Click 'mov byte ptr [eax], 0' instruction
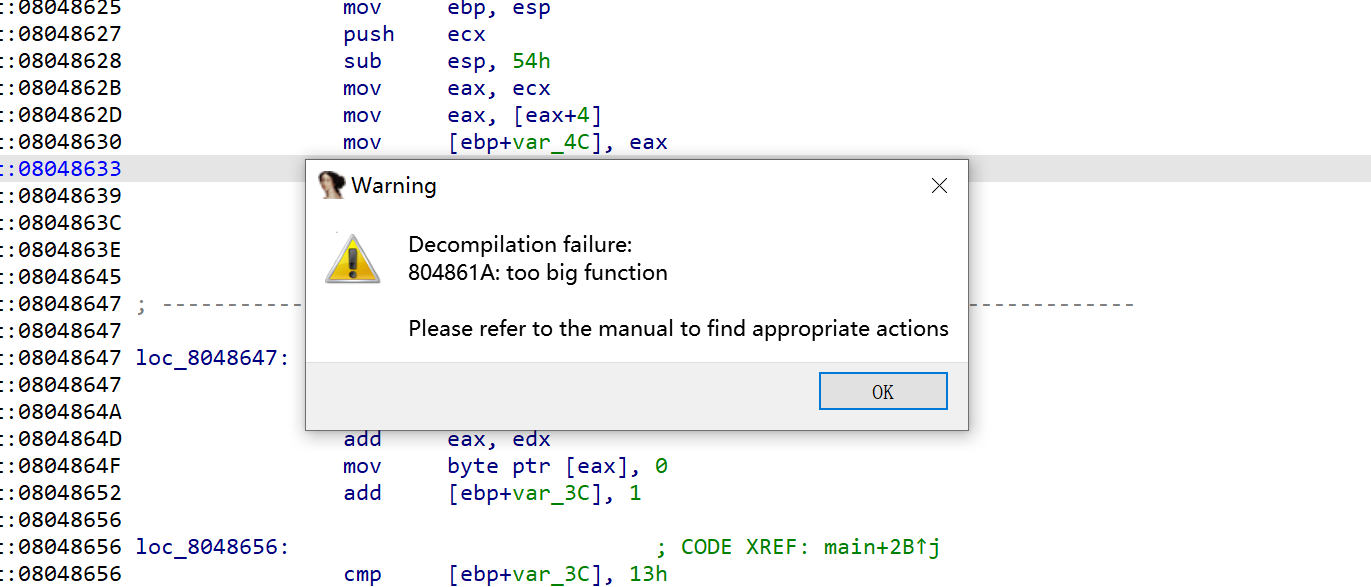This screenshot has width=1371, height=587. 505,466
